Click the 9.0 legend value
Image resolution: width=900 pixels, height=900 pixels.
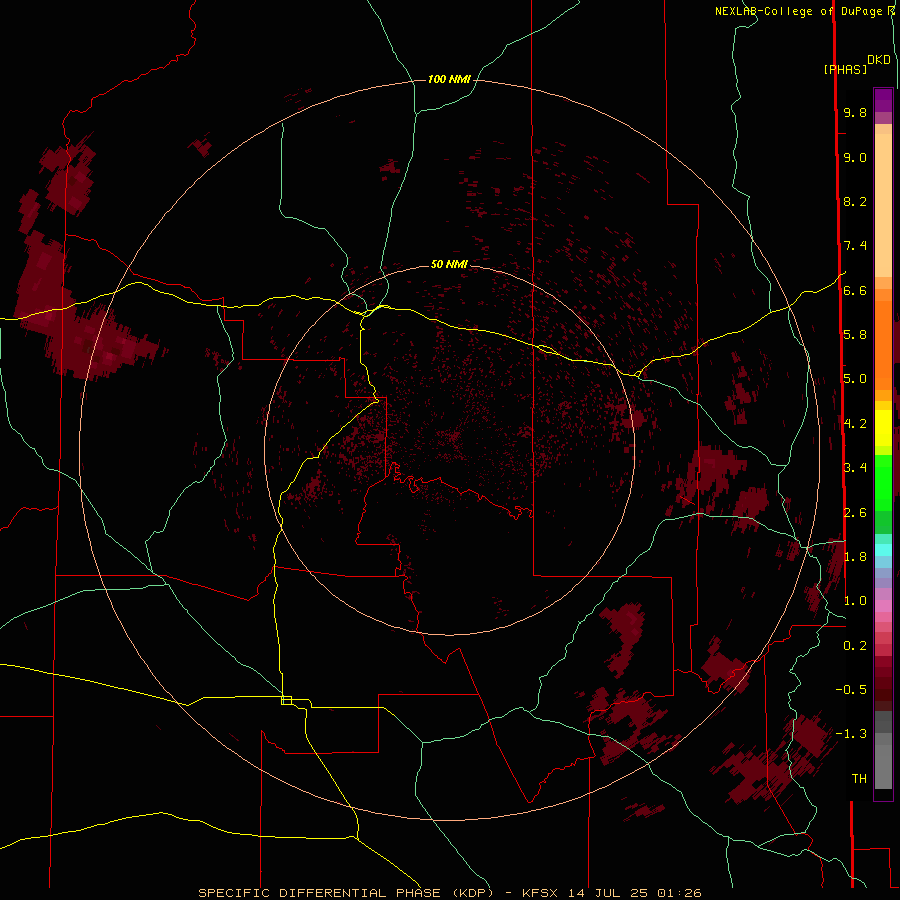(855, 157)
